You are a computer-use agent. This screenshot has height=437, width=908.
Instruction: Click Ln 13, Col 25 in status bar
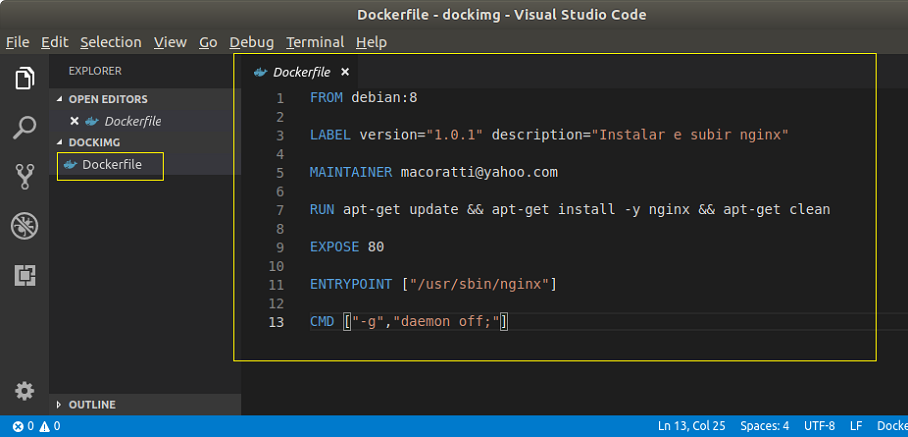(691, 427)
